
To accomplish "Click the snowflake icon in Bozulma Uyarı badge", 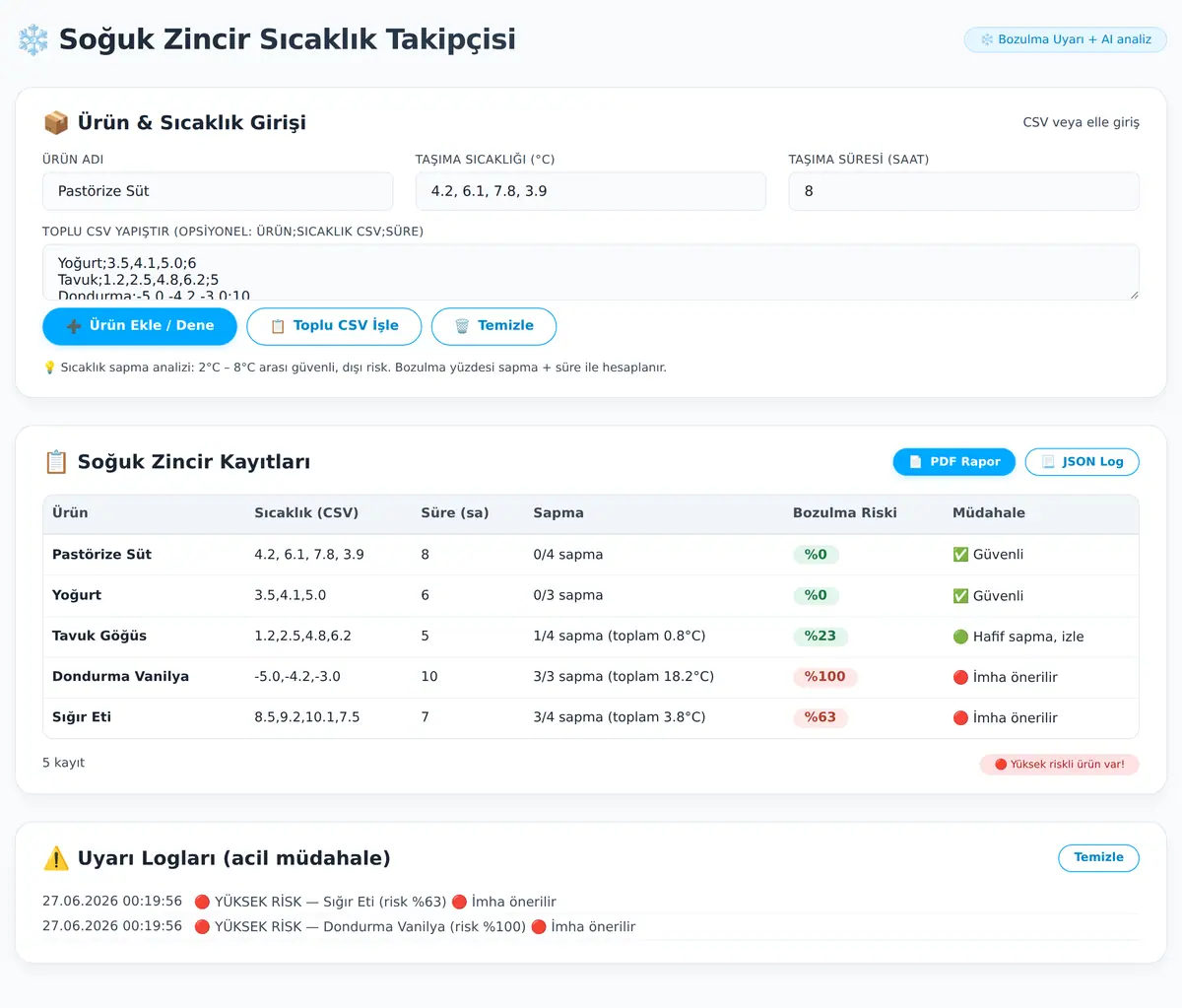I will [987, 39].
